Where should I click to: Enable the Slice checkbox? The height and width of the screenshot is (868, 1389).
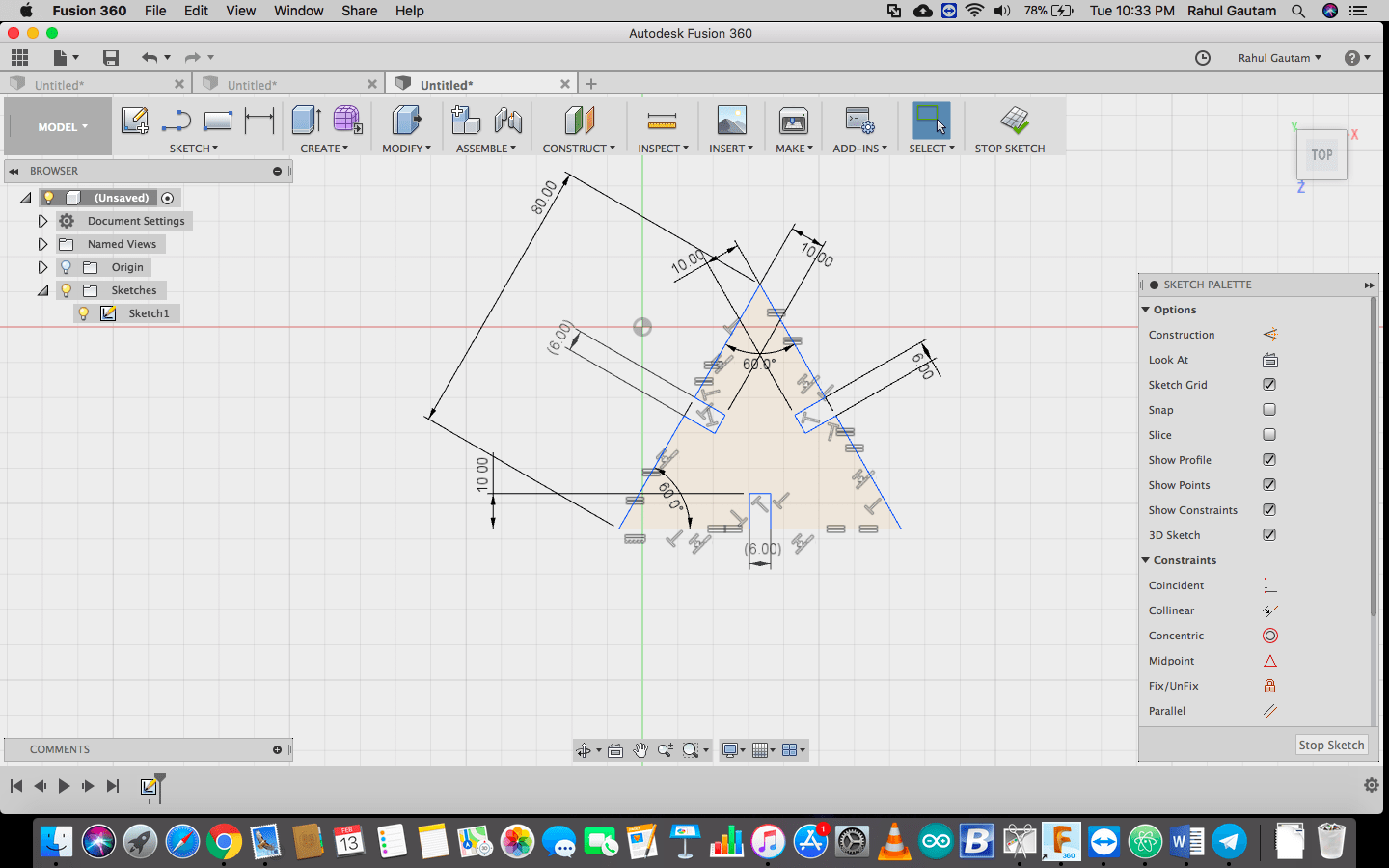pyautogui.click(x=1269, y=435)
